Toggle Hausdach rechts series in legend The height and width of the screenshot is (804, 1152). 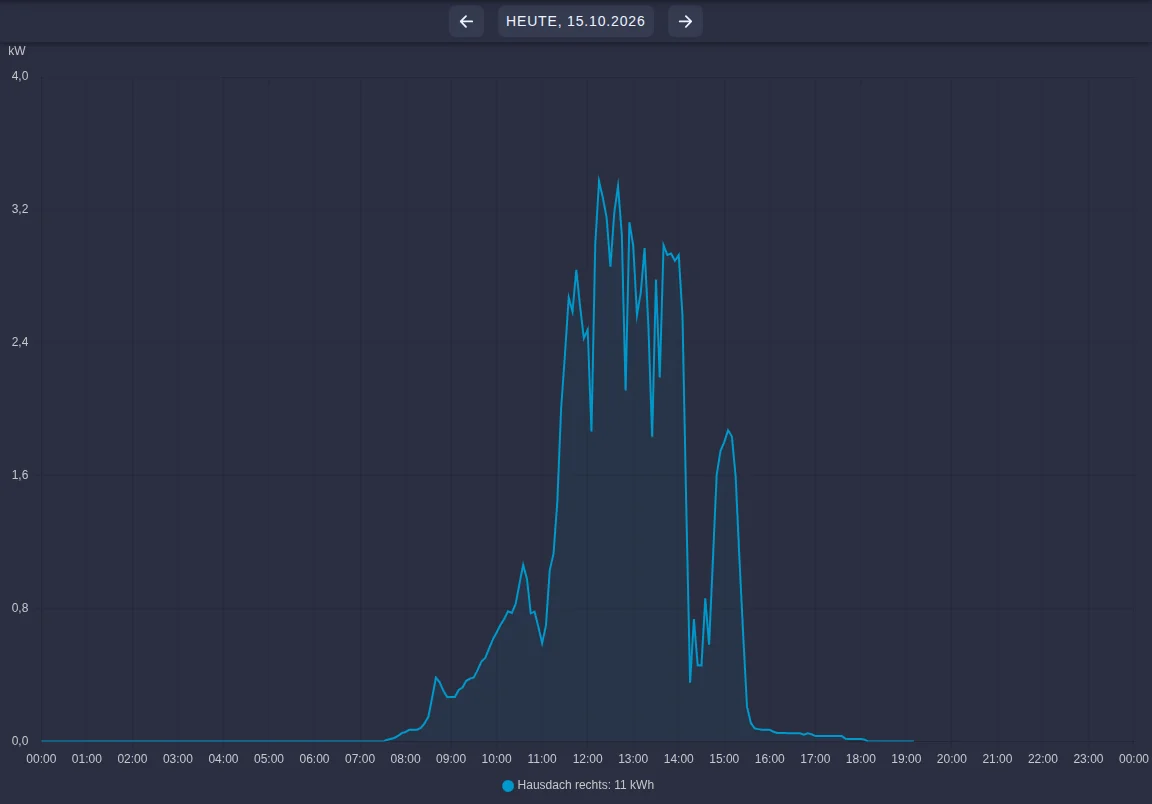pos(577,785)
